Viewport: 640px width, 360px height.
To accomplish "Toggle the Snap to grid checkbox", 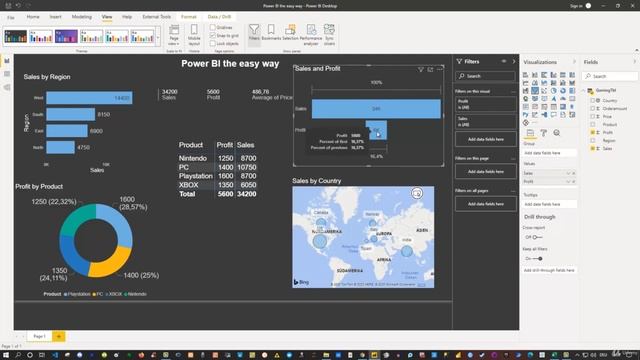I will [213, 36].
